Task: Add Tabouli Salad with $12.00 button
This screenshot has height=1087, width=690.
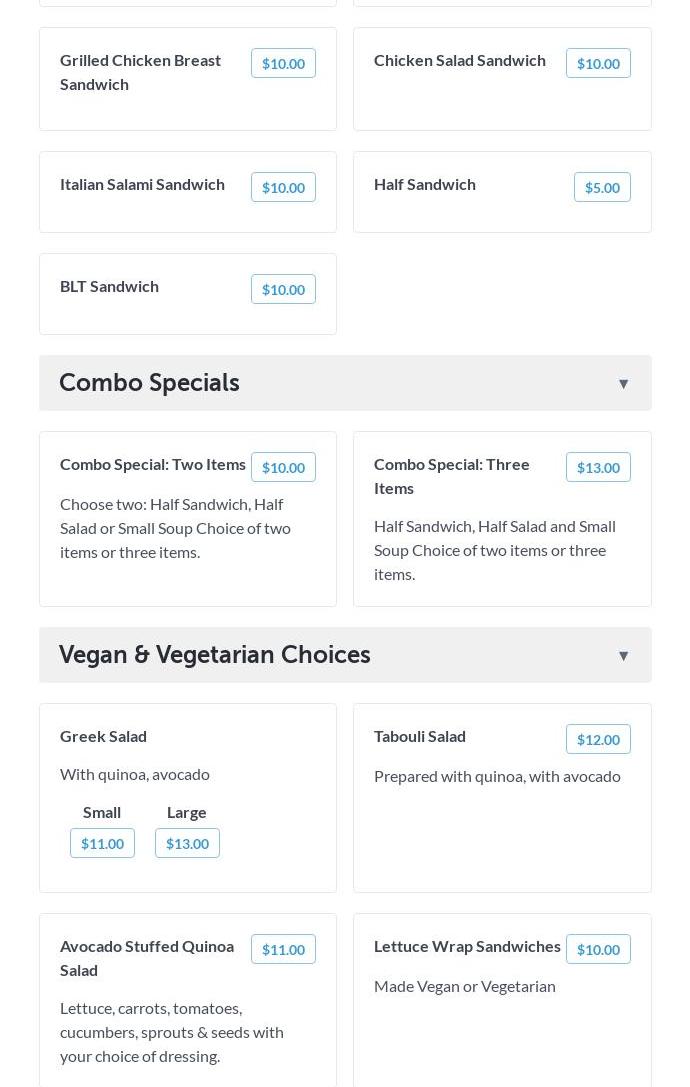Action: pos(598,739)
